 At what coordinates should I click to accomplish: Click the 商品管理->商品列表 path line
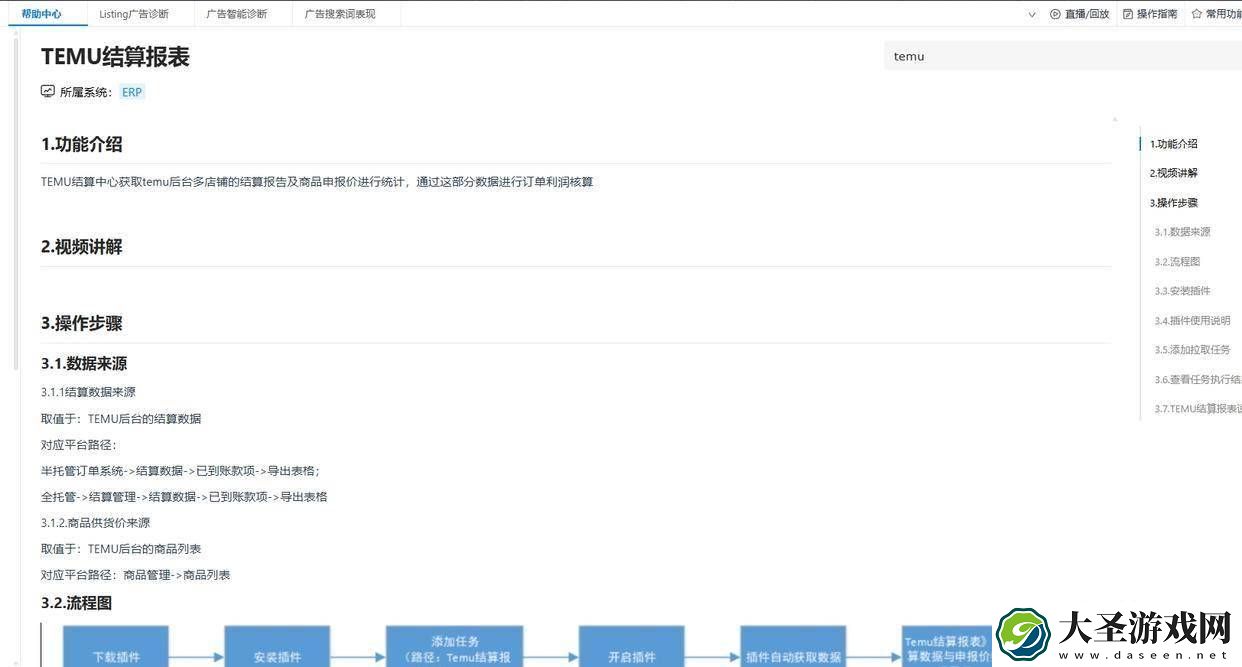[136, 575]
